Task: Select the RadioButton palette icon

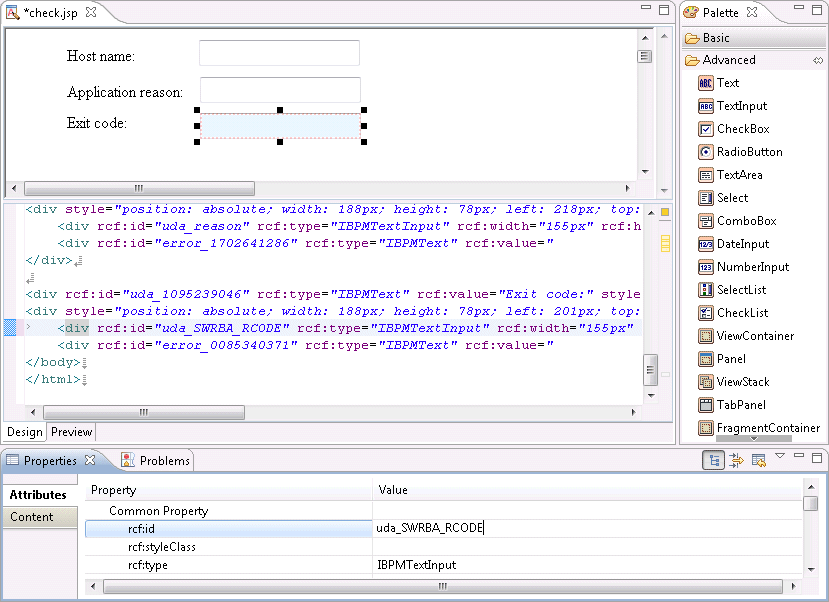Action: click(x=705, y=152)
